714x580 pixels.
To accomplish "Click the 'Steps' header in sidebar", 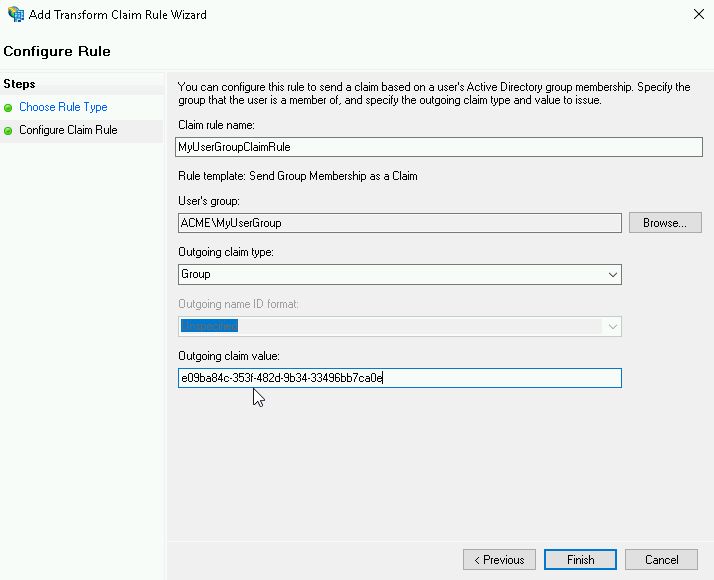I will (x=19, y=84).
